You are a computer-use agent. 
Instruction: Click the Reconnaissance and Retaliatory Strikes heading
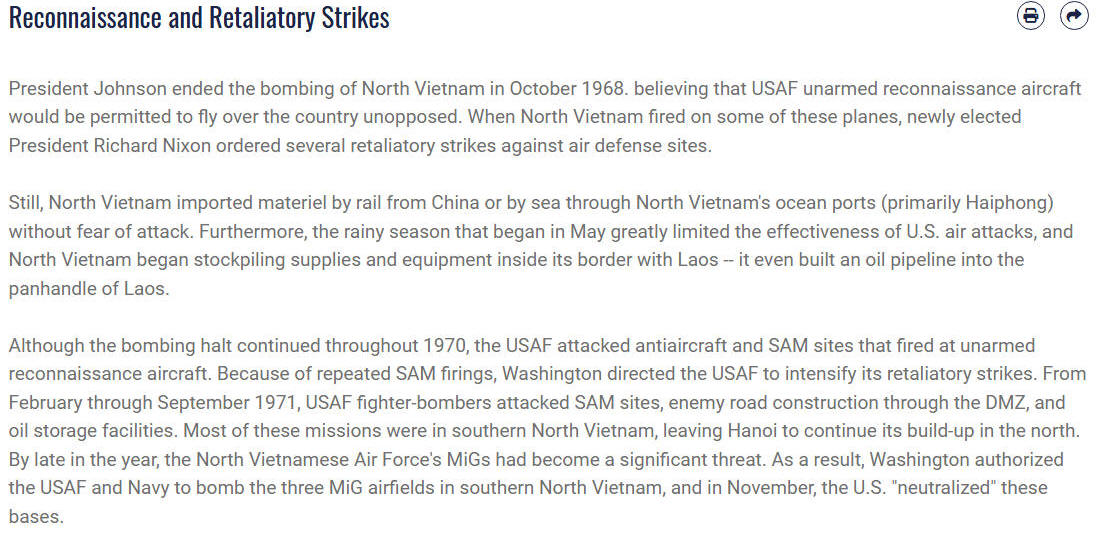click(199, 18)
